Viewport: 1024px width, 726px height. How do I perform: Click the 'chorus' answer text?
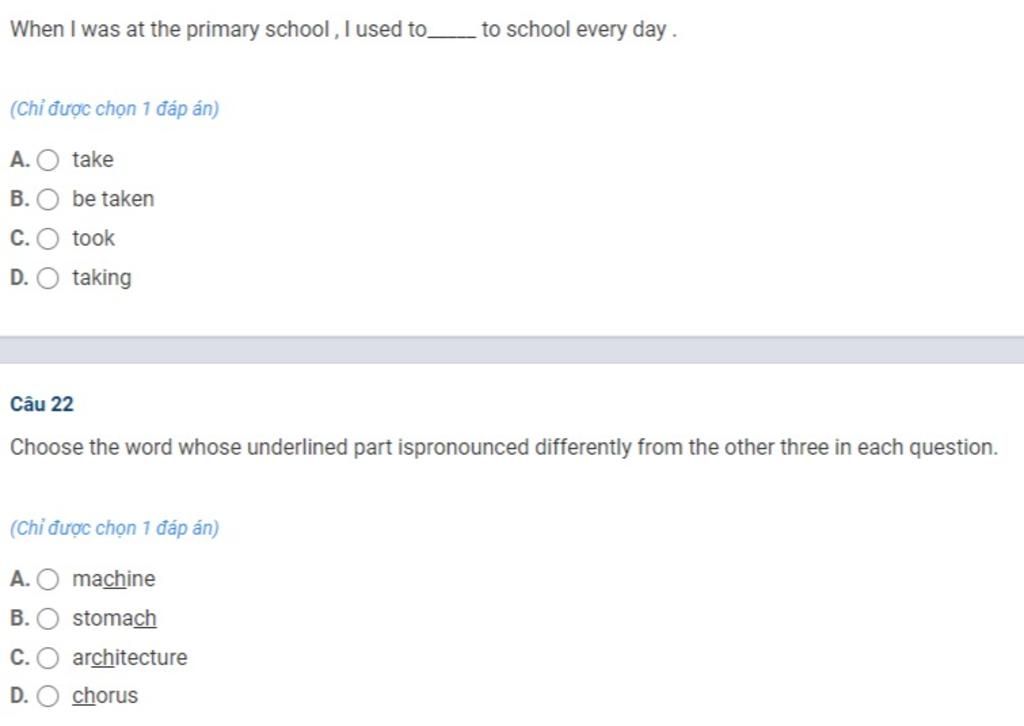point(105,695)
